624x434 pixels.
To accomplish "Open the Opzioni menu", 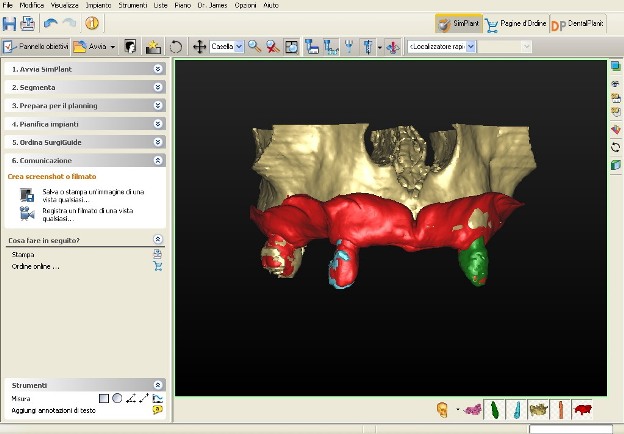I will pyautogui.click(x=245, y=5).
